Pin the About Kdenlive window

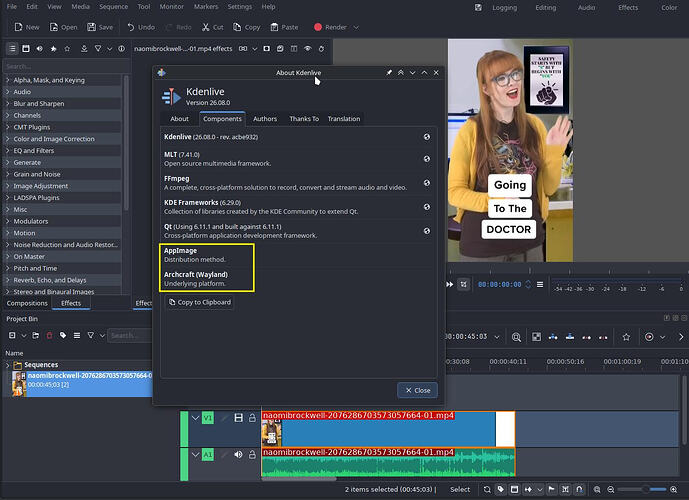coord(389,72)
